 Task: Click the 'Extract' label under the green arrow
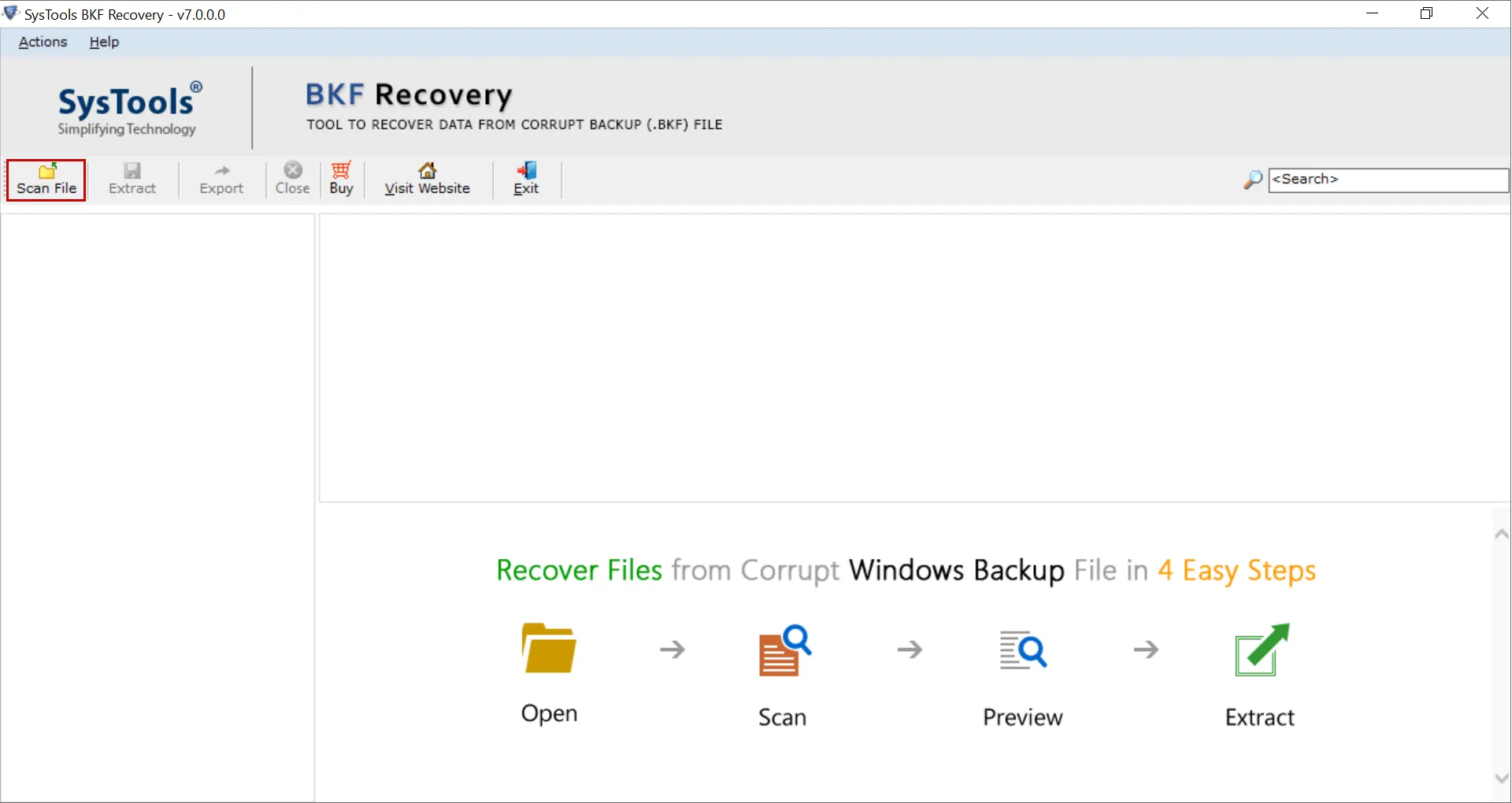[x=1260, y=717]
